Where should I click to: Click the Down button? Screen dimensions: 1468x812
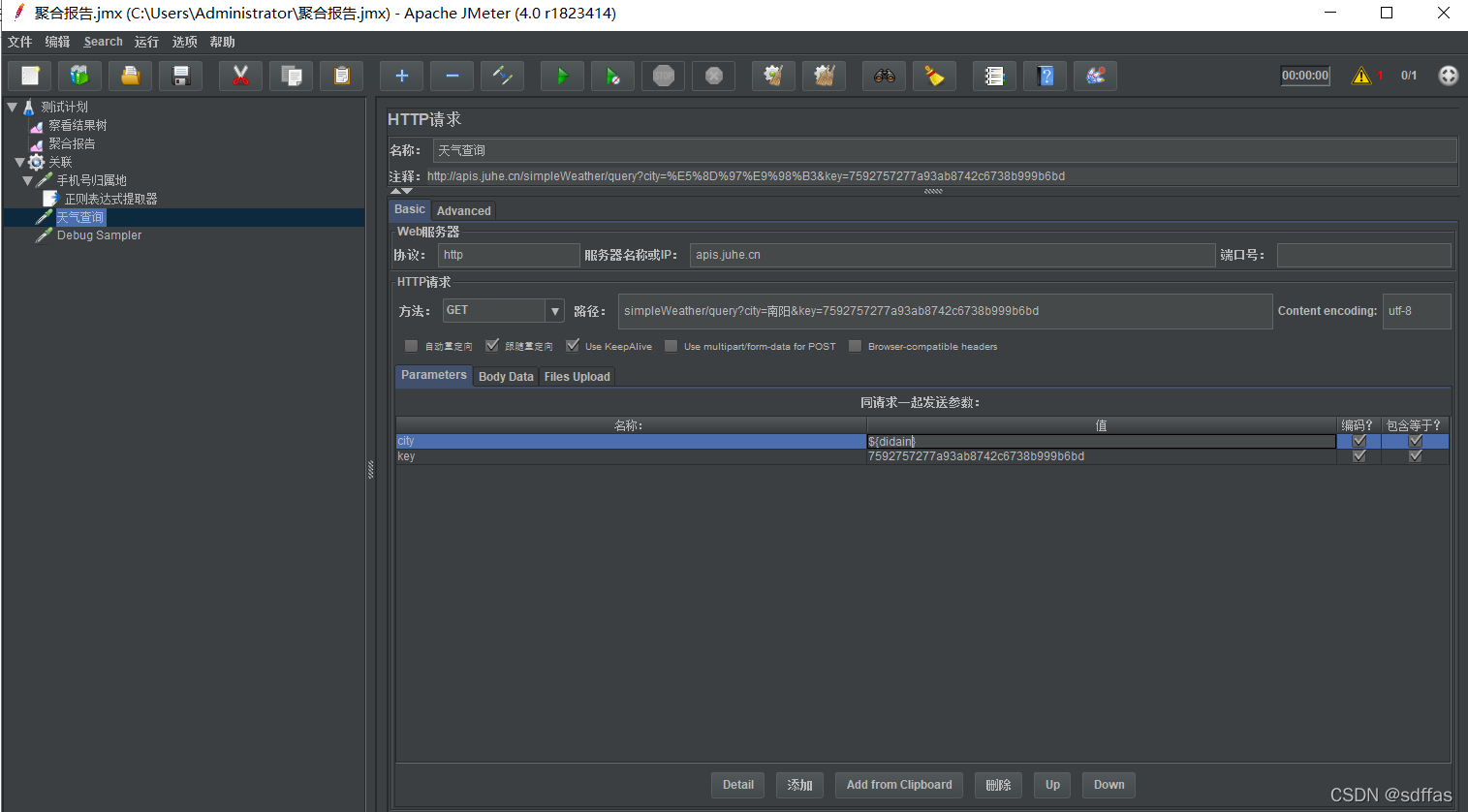[x=1109, y=785]
